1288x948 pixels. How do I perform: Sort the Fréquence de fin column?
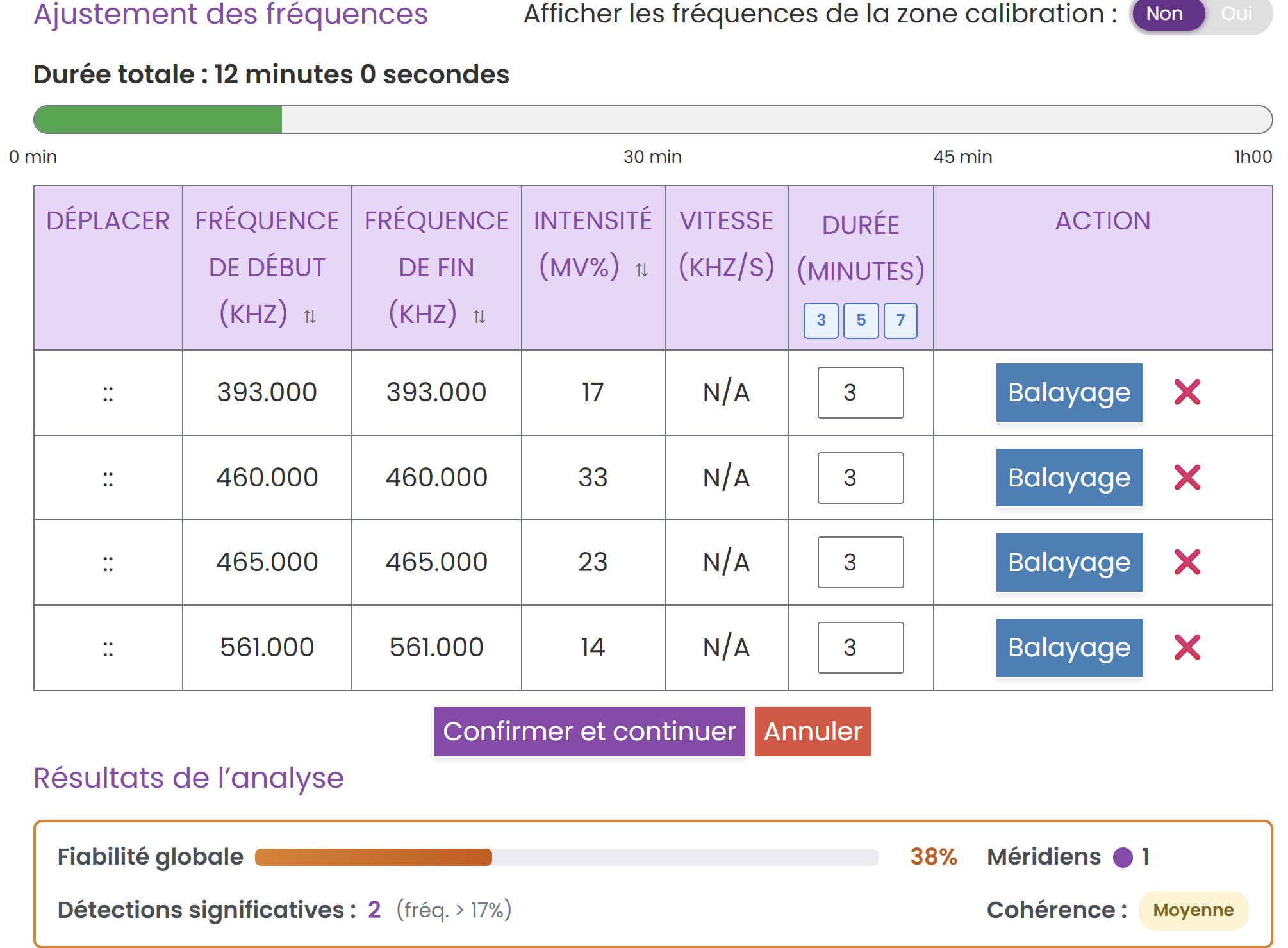[x=479, y=315]
